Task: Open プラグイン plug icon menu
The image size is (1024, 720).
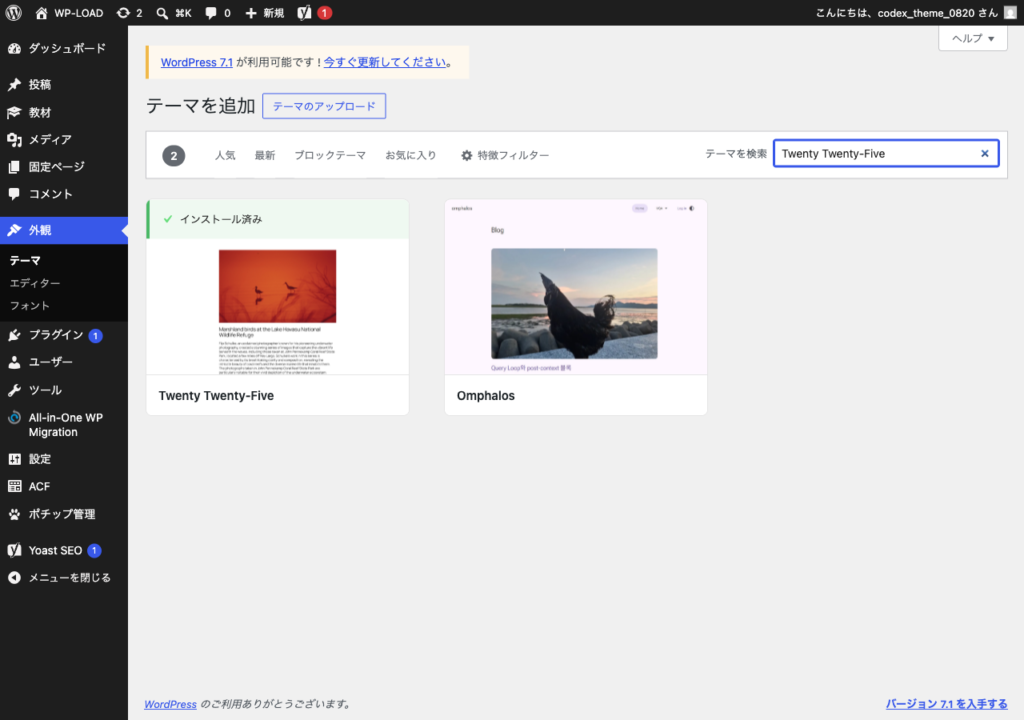Action: (x=64, y=335)
